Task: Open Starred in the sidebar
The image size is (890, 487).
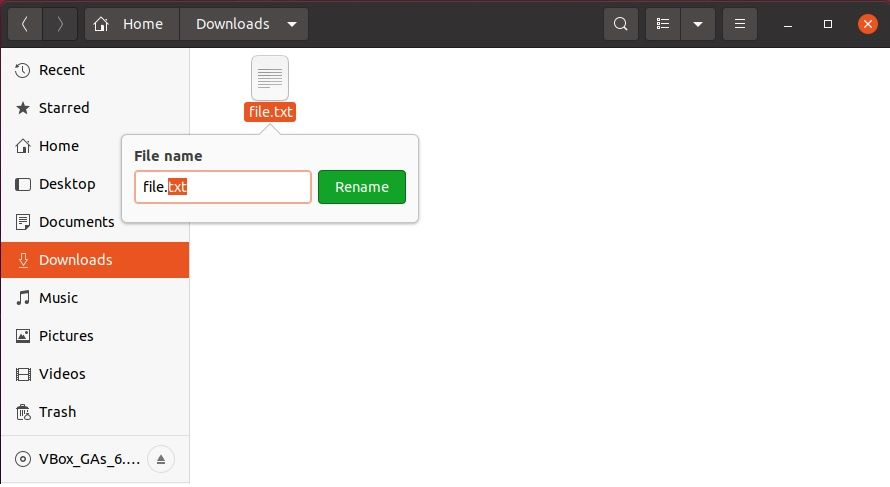Action: tap(95, 108)
